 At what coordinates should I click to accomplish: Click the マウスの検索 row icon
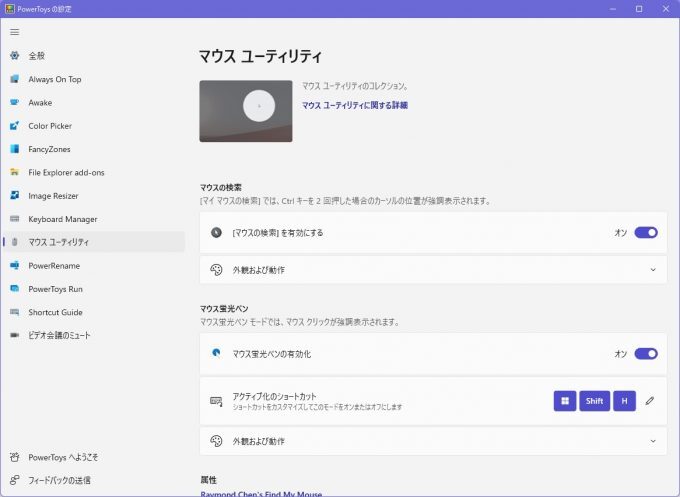coord(216,232)
